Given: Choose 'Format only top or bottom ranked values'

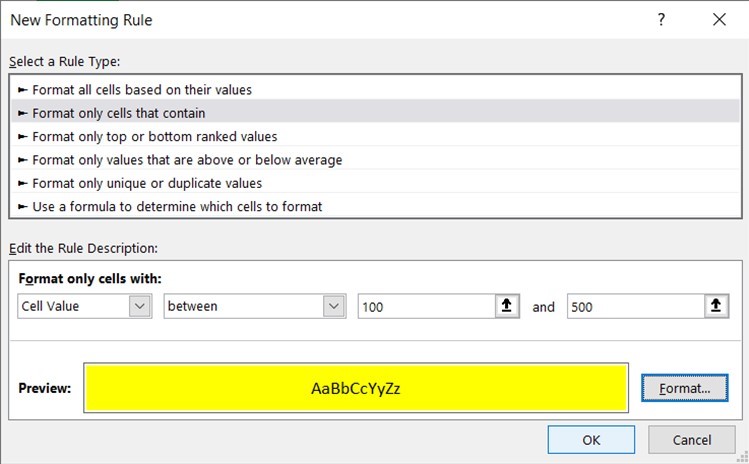Looking at the screenshot, I should click(x=154, y=136).
